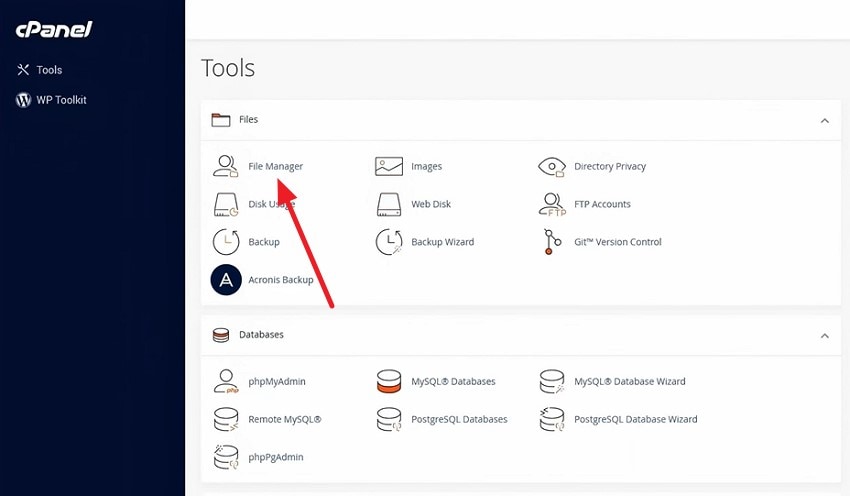Image resolution: width=850 pixels, height=496 pixels.
Task: Open Directory Privacy eye icon
Action: [x=551, y=166]
